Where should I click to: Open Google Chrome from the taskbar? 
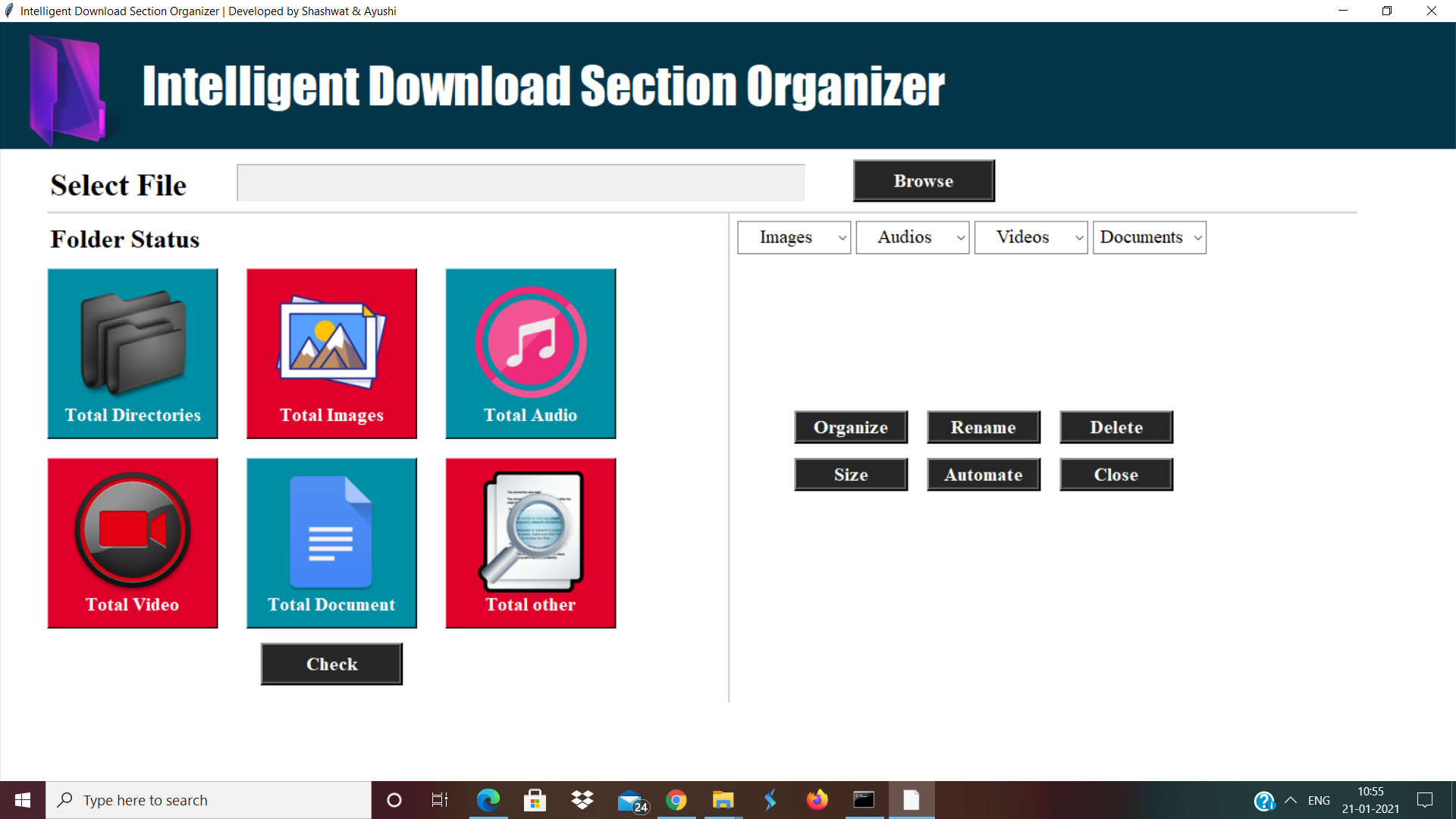(676, 799)
